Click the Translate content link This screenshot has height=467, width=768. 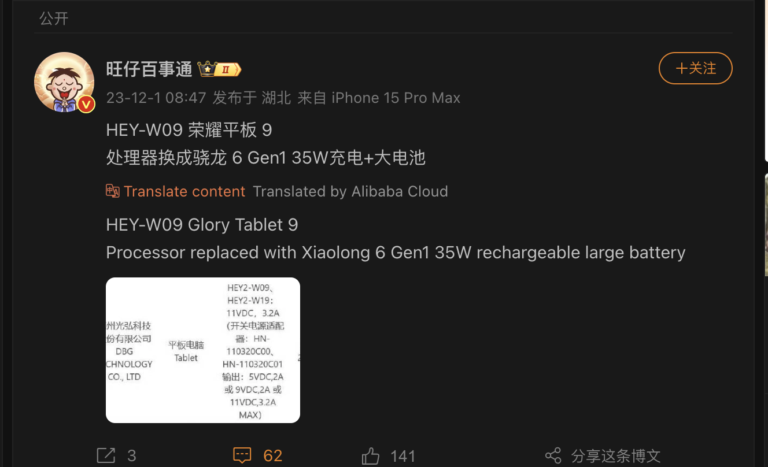click(x=184, y=191)
